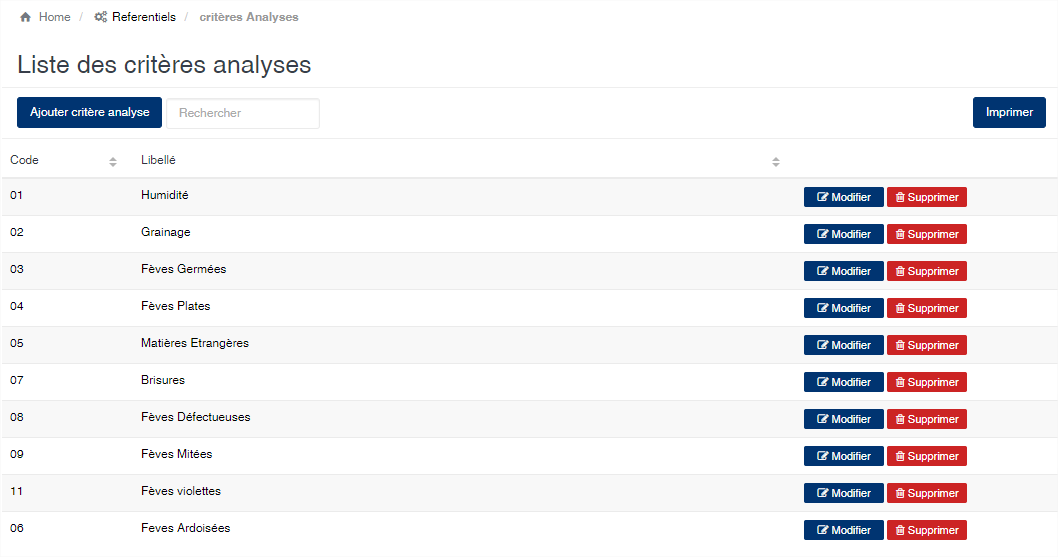Click the edit pencil icon for Humidité

coord(823,197)
